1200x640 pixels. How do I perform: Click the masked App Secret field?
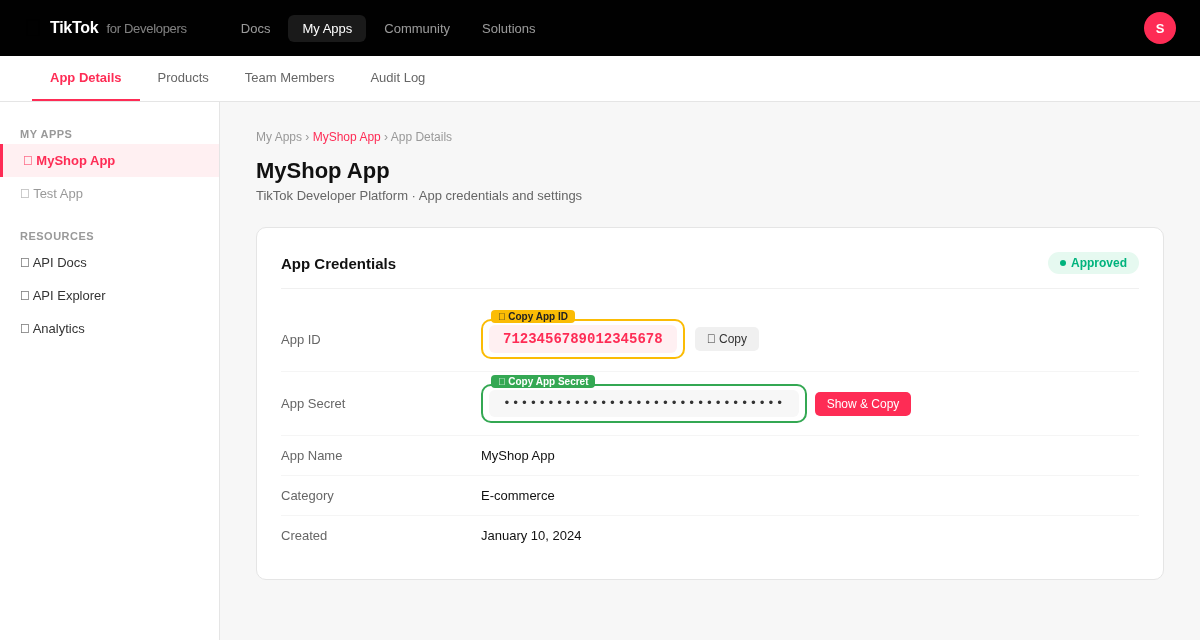[644, 403]
